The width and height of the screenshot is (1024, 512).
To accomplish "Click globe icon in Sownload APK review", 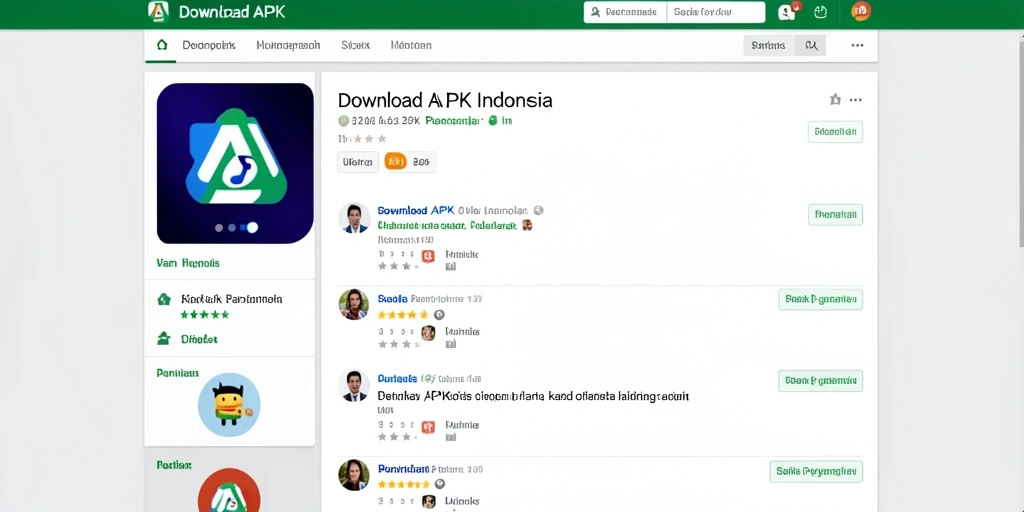I will coord(538,210).
